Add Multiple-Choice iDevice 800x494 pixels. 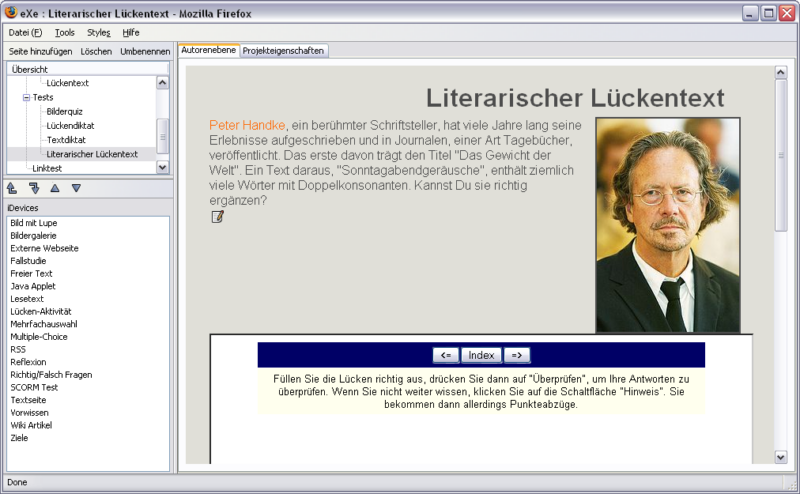pos(39,337)
